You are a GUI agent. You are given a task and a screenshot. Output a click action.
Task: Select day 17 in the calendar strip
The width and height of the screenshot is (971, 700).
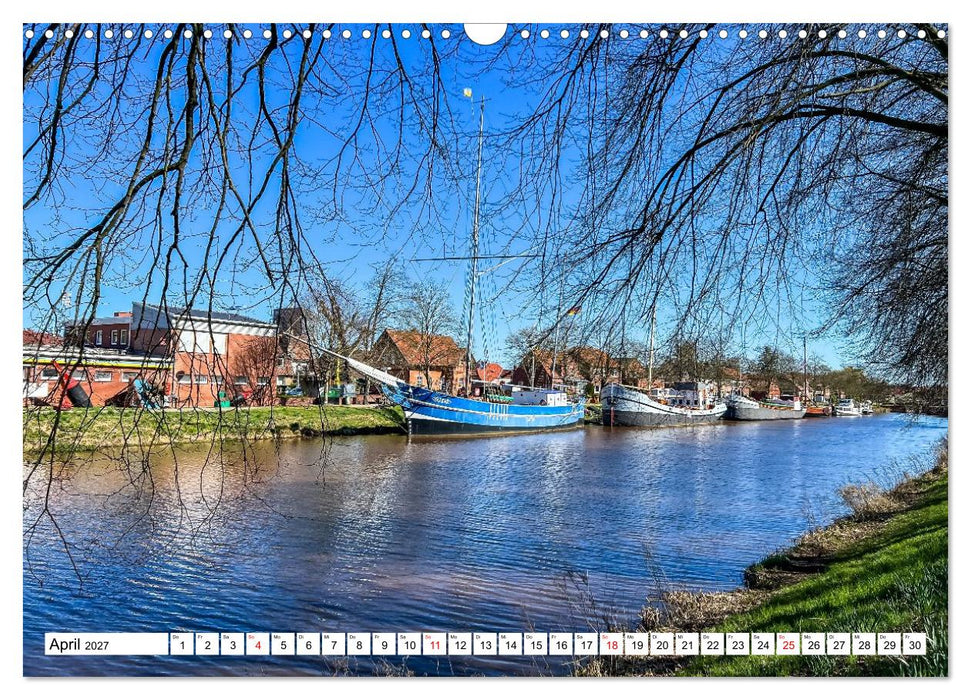click(586, 644)
